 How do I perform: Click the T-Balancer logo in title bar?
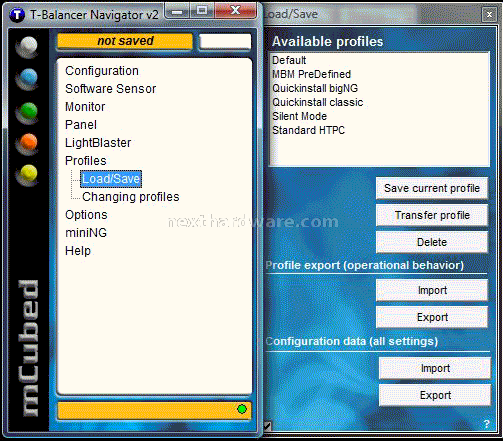pos(17,15)
